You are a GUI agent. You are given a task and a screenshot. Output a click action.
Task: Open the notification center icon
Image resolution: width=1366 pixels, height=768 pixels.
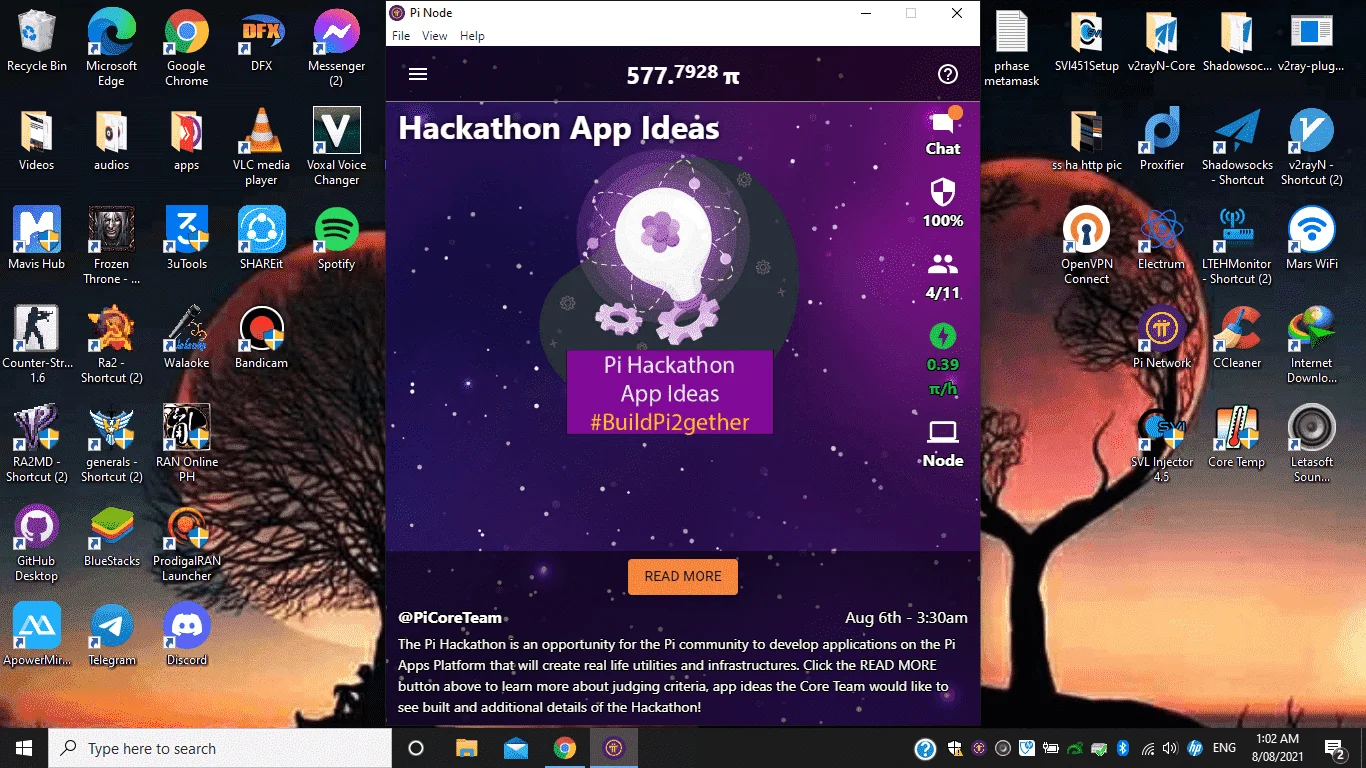(1335, 748)
